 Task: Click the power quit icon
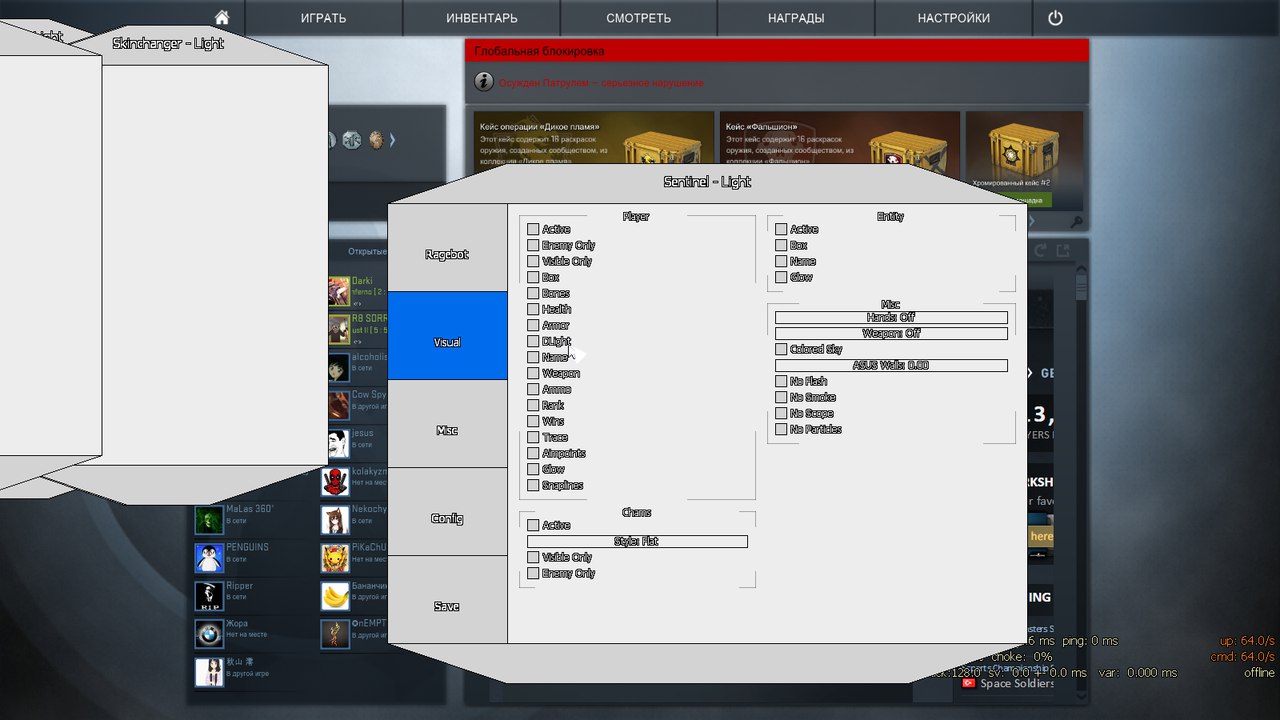1055,18
